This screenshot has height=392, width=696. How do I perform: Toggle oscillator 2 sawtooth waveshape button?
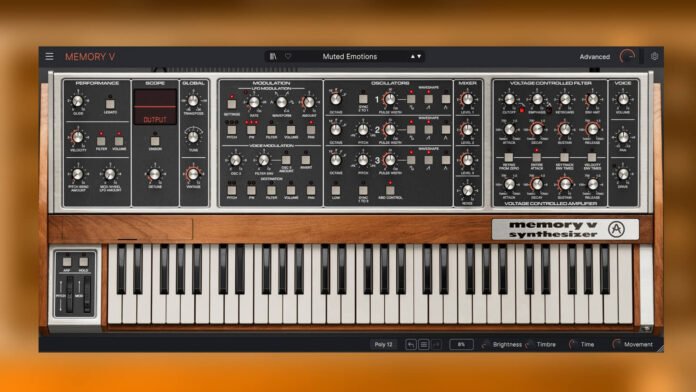pyautogui.click(x=428, y=130)
